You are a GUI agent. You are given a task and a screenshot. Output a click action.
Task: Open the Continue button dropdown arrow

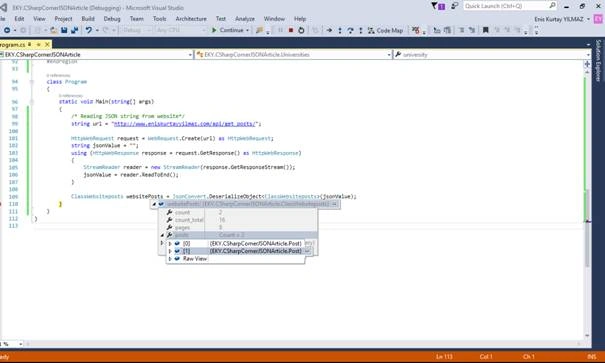pos(247,30)
